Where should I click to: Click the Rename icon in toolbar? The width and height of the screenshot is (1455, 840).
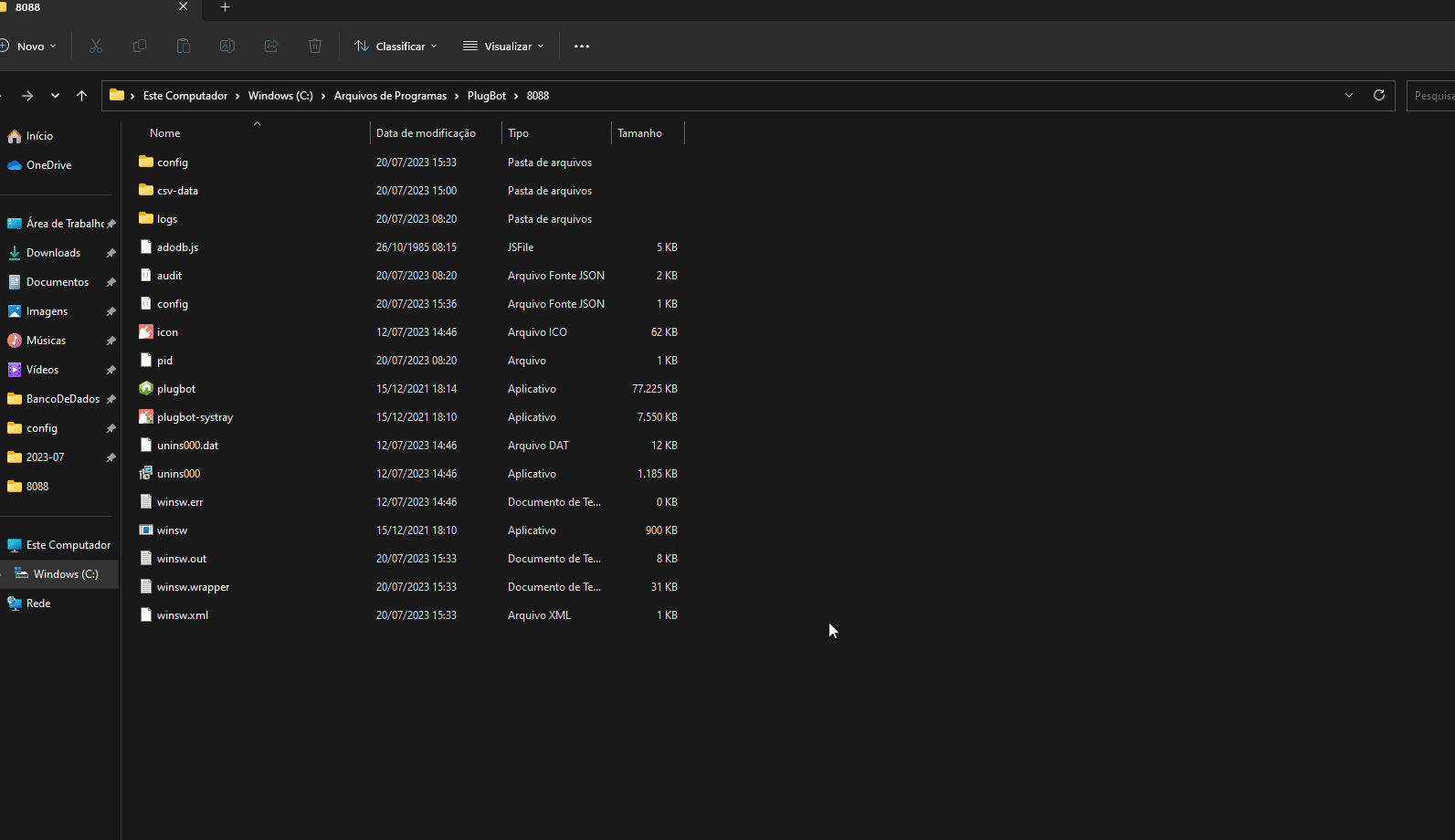(227, 46)
